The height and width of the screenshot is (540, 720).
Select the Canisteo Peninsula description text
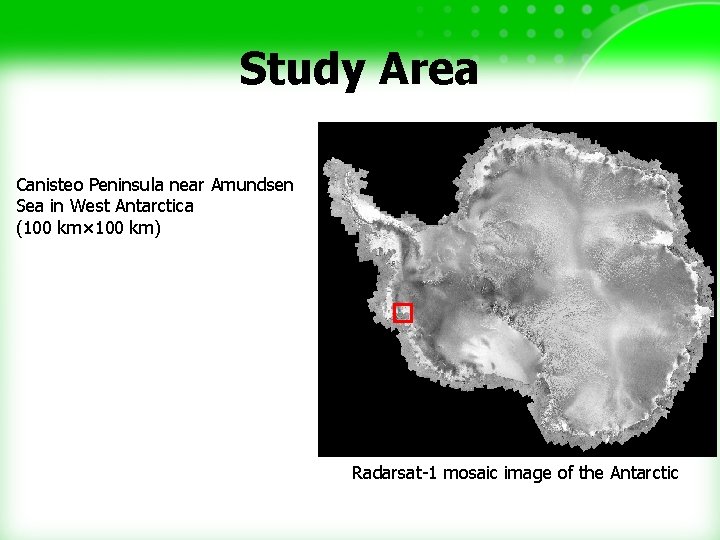click(x=155, y=207)
